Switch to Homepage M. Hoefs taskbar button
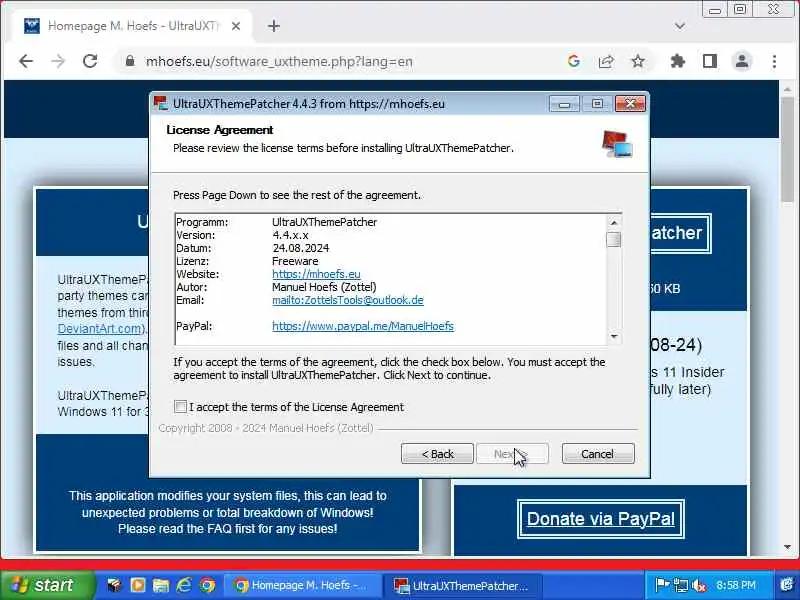 pos(303,586)
